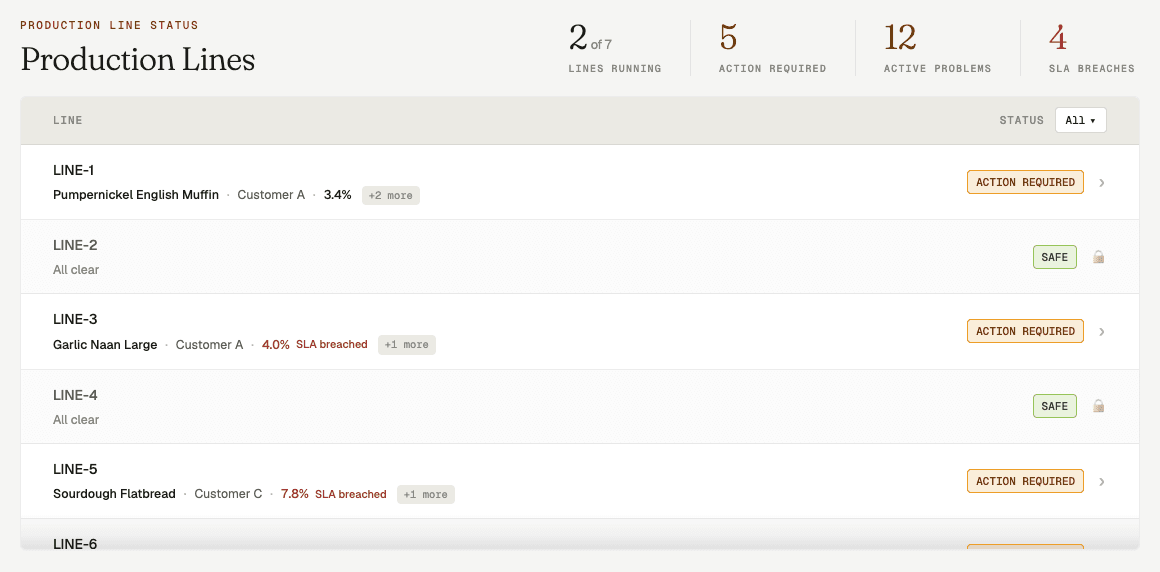
Task: Open the Status filter dropdown showing All
Action: coord(1081,120)
